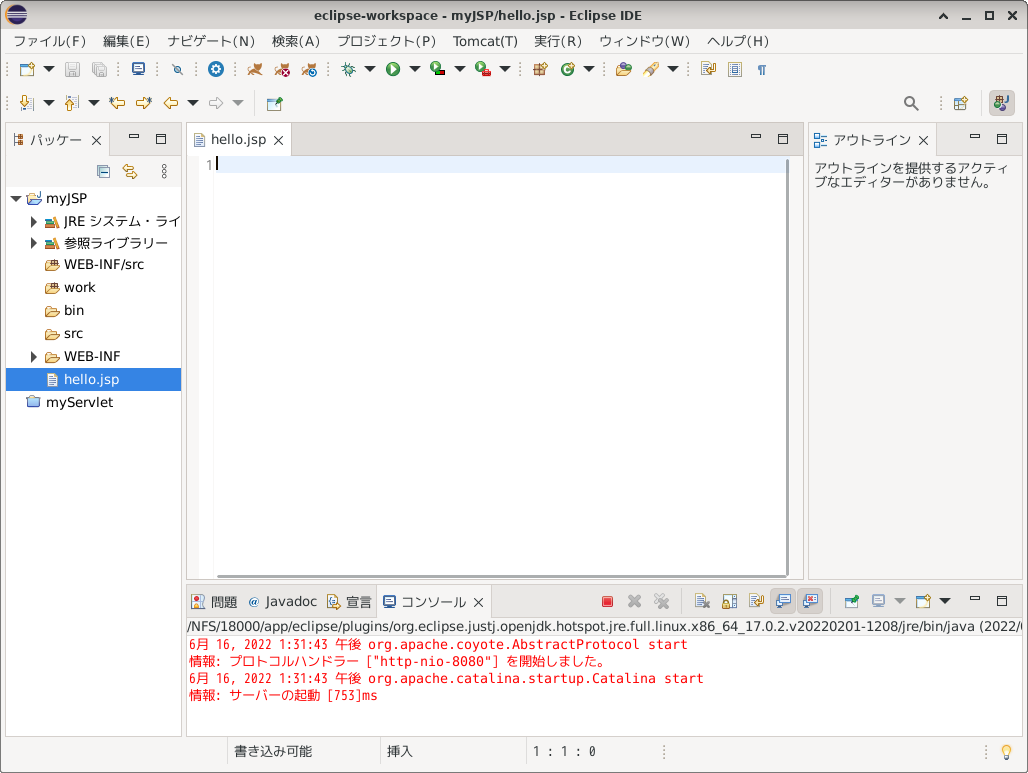Click the Previous Annotation icon
Viewport: 1028px width, 773px height.
tap(72, 103)
